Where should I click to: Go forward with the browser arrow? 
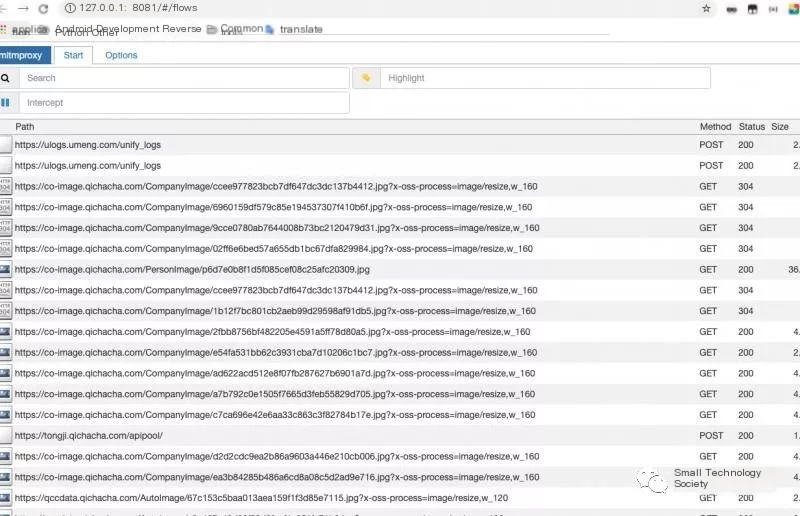23,8
